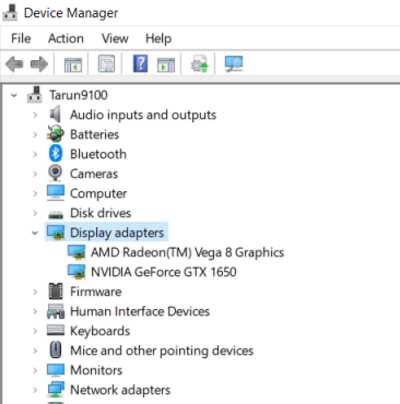Expand the Batteries category chevron
400x404 pixels.
(x=35, y=135)
